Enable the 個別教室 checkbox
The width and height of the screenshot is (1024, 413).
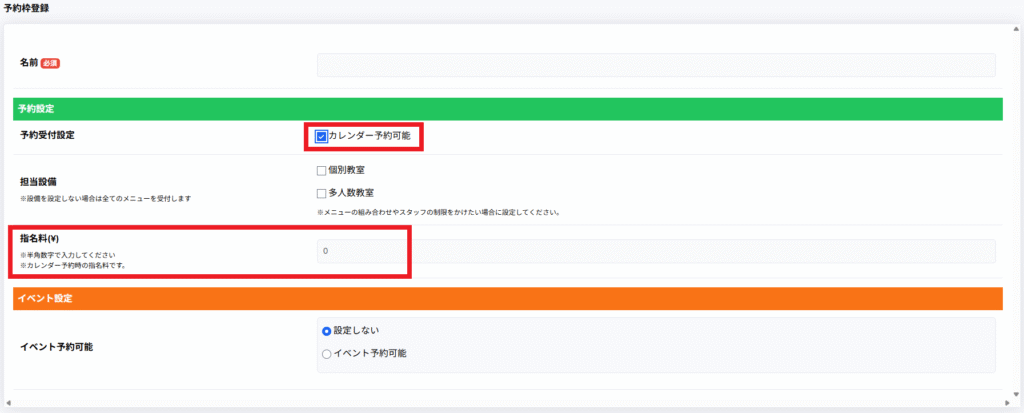pyautogui.click(x=321, y=171)
